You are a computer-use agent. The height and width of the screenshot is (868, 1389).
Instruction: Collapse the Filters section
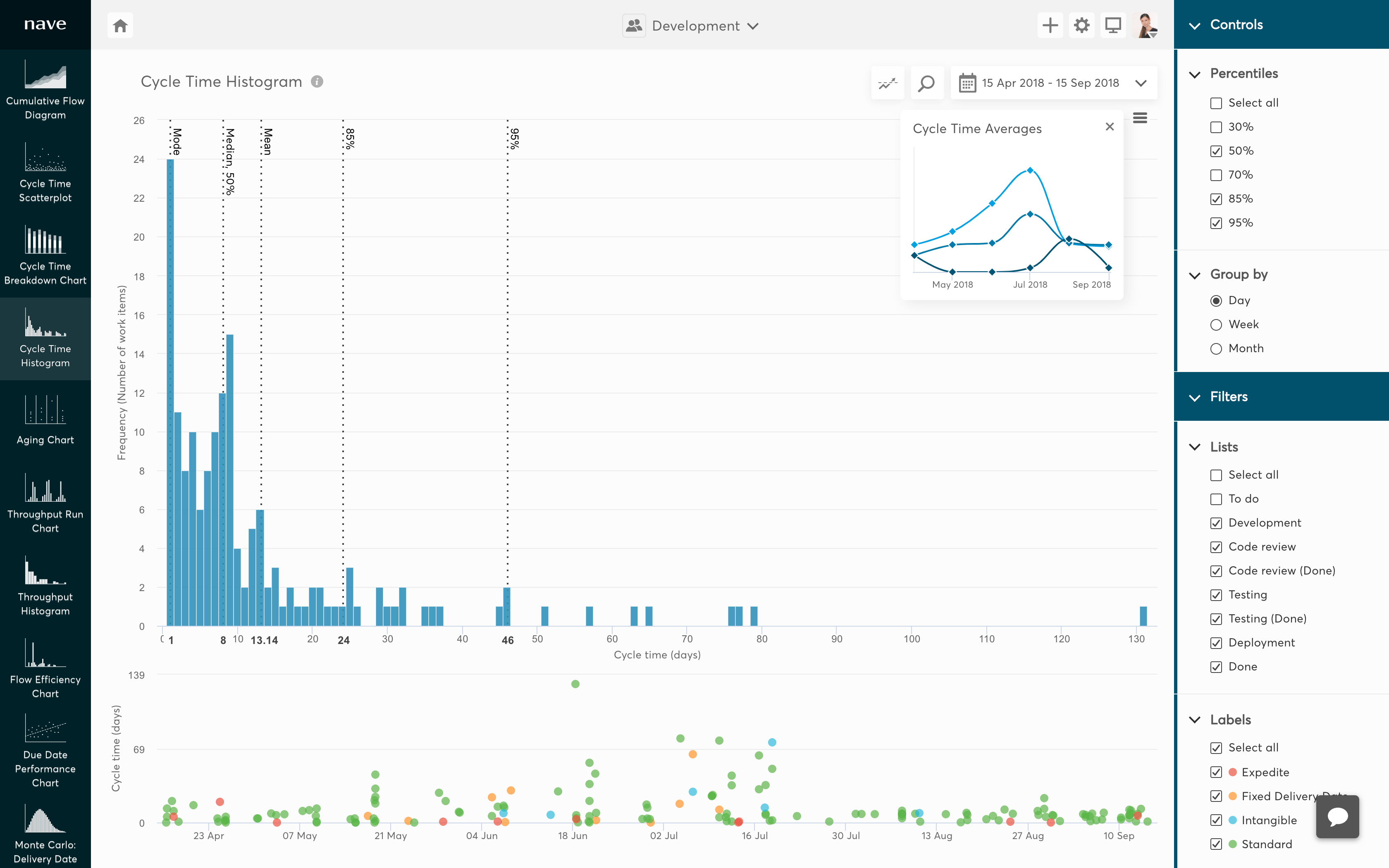click(x=1196, y=396)
